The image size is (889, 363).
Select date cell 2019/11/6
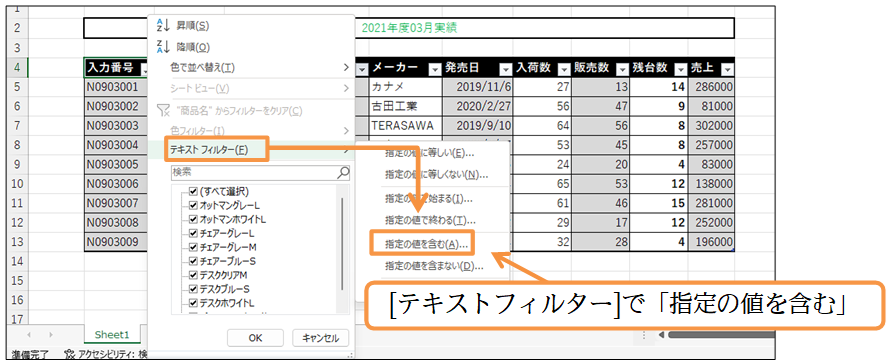pos(477,87)
